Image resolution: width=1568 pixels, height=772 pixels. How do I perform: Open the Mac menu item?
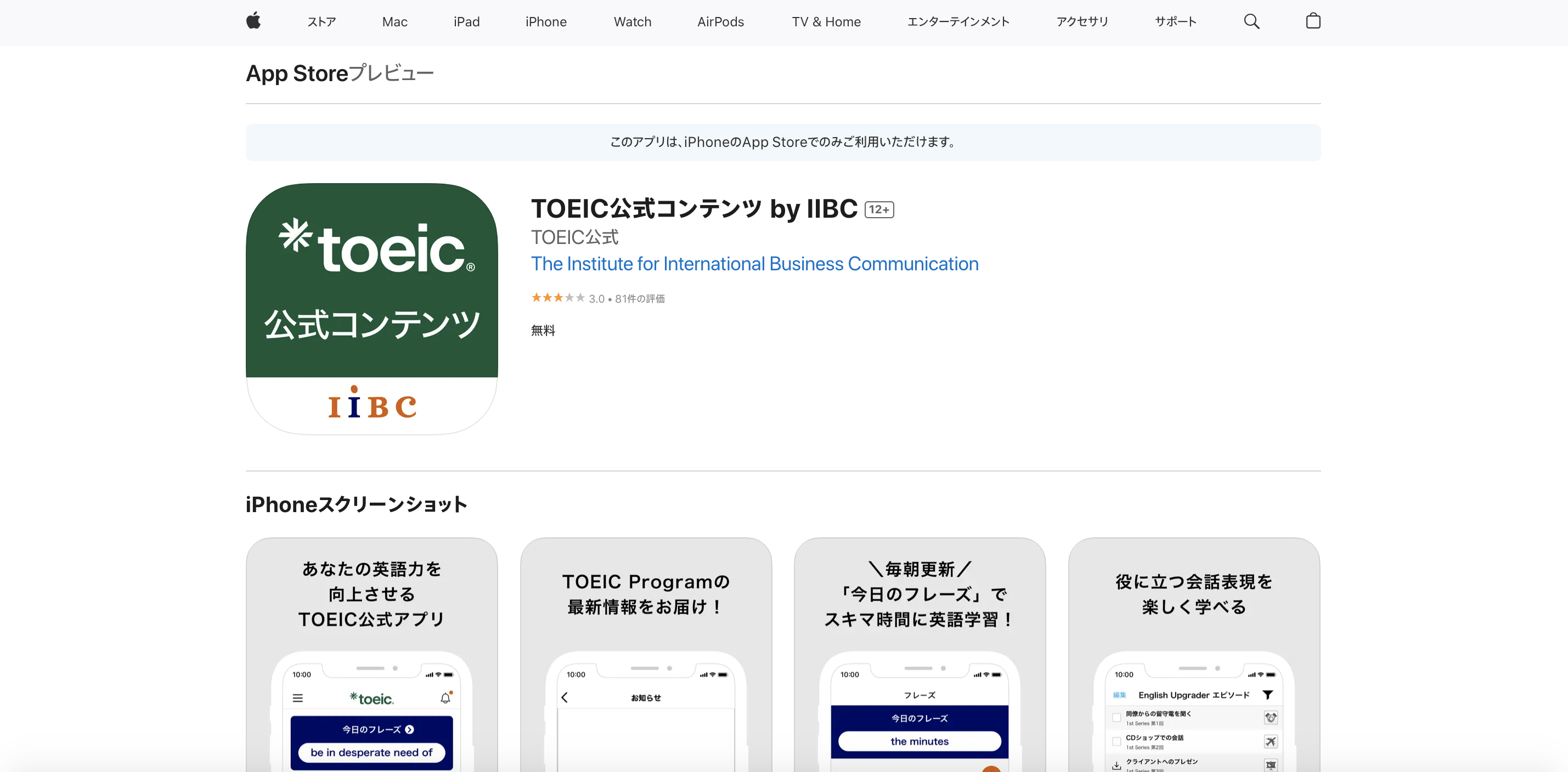[394, 22]
